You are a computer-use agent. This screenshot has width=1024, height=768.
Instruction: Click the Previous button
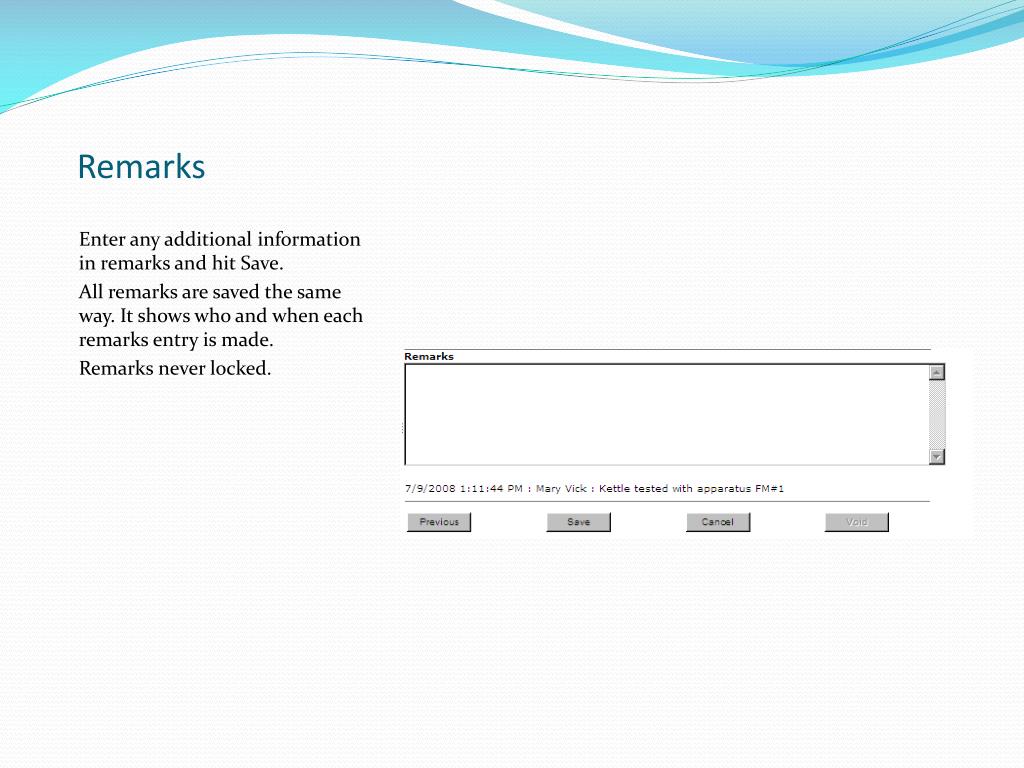(x=439, y=522)
